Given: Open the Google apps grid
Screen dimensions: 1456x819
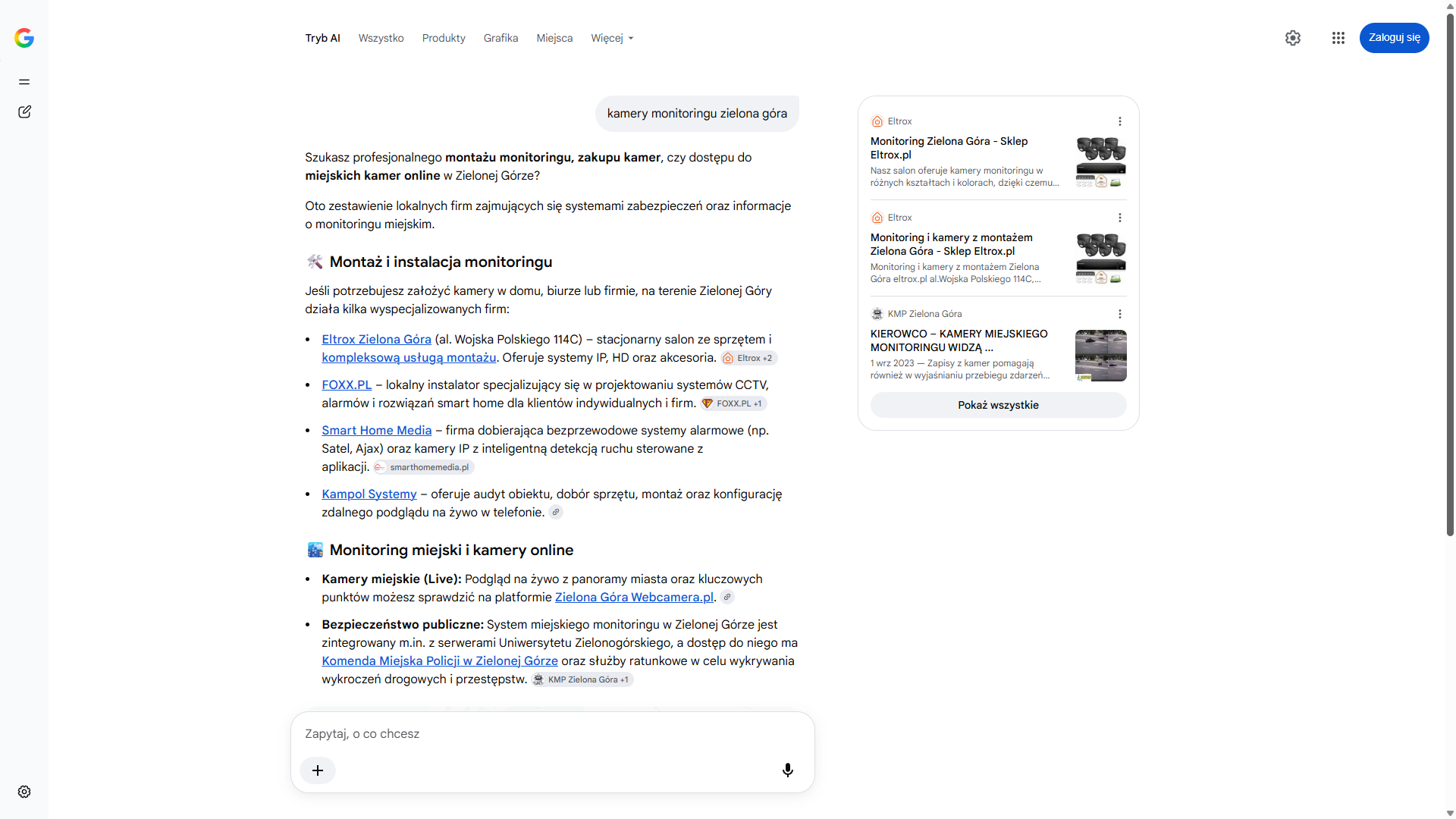Looking at the screenshot, I should tap(1338, 38).
